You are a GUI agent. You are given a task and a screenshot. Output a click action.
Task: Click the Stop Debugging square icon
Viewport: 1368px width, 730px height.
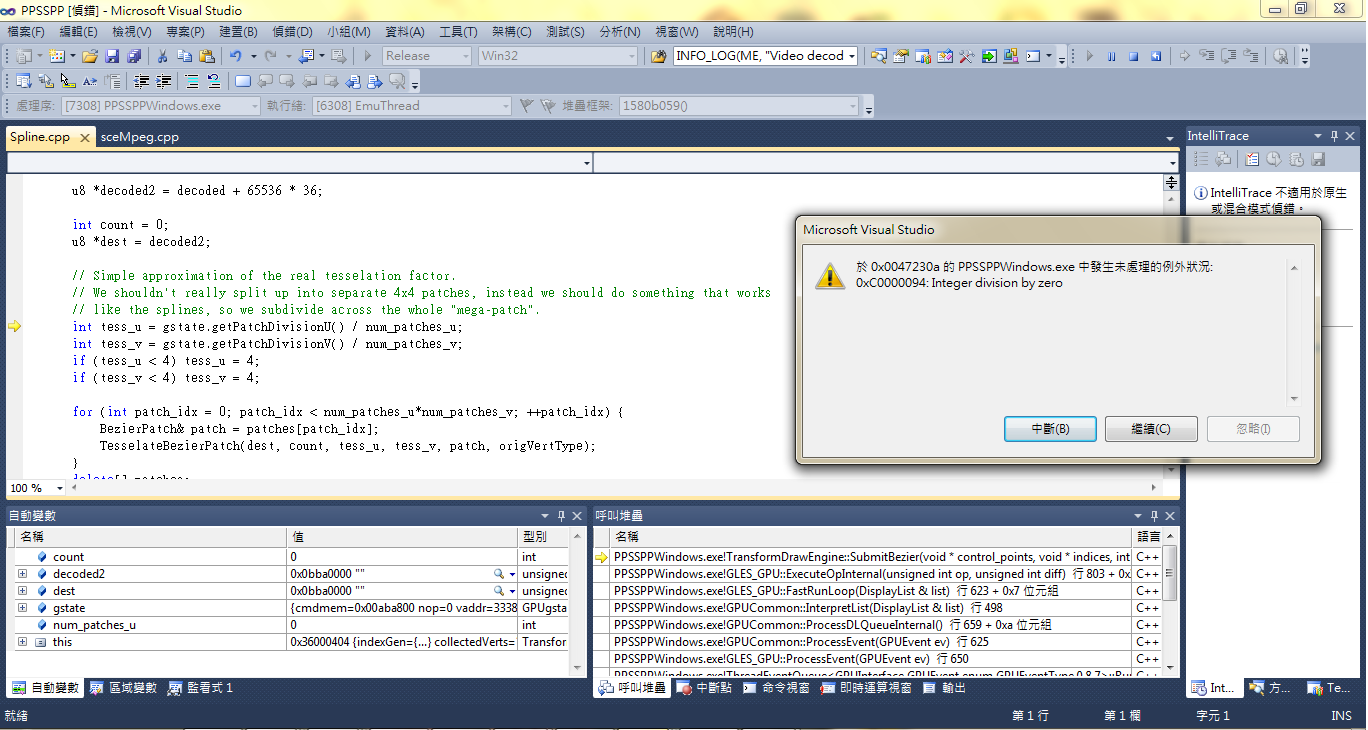click(x=1134, y=56)
